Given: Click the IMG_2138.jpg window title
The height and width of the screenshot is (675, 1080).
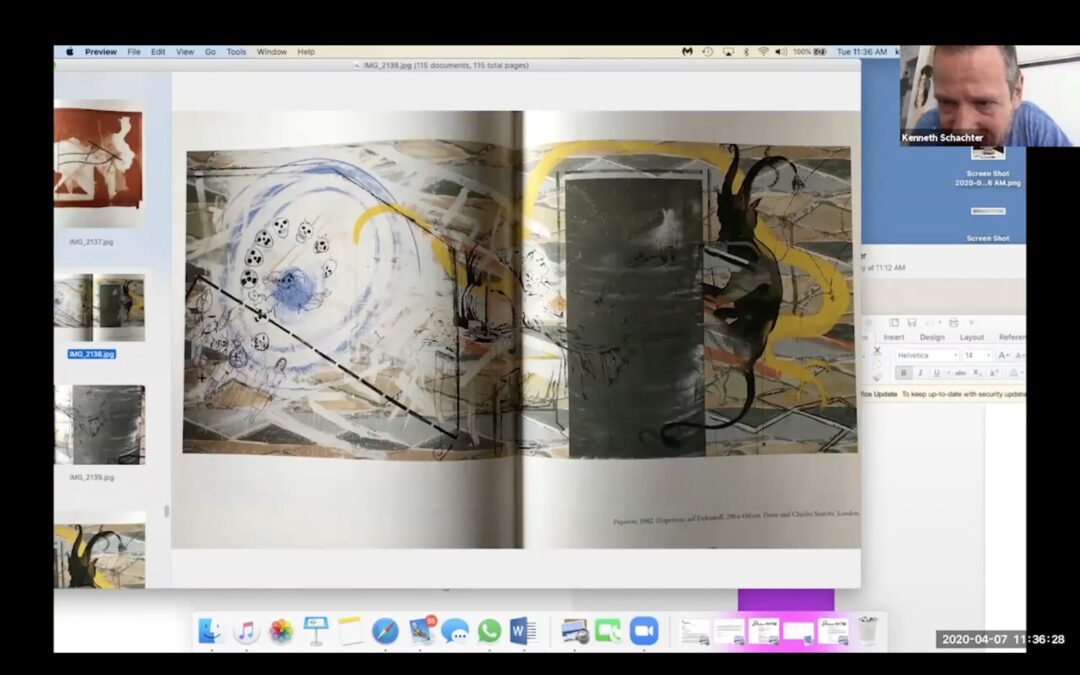Looking at the screenshot, I should [446, 65].
